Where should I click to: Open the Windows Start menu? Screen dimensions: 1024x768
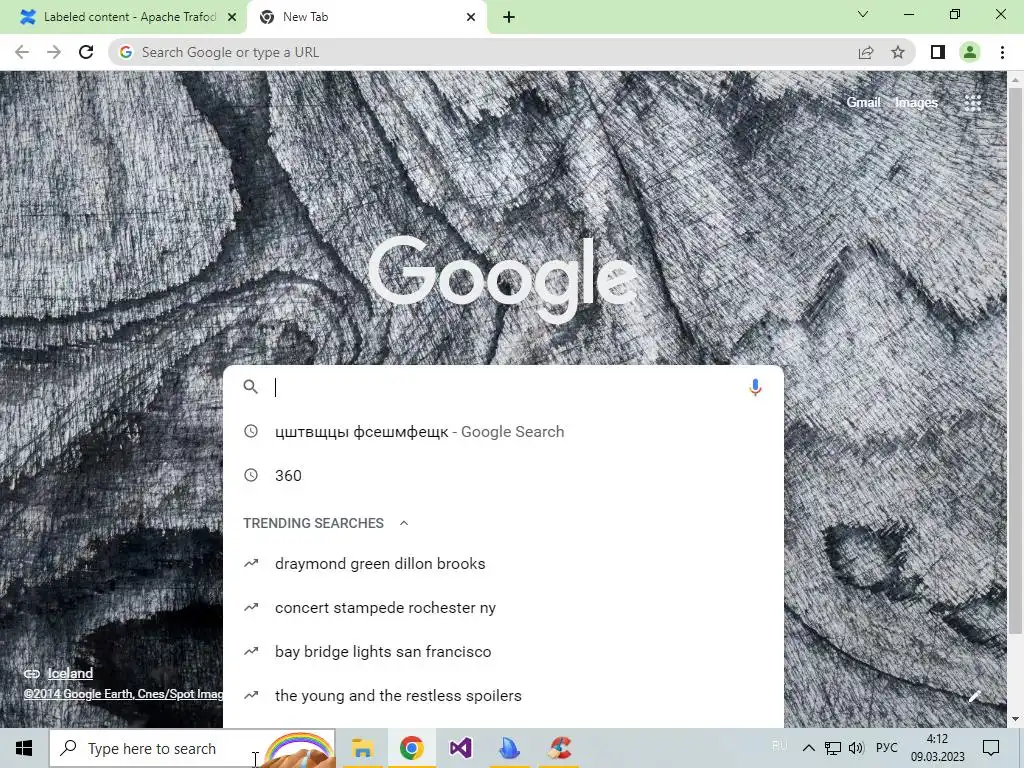click(x=24, y=748)
